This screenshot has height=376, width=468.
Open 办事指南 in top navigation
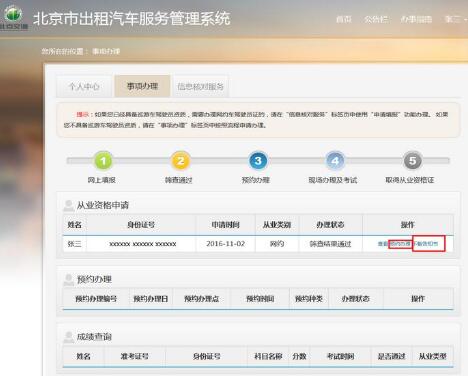pyautogui.click(x=416, y=19)
